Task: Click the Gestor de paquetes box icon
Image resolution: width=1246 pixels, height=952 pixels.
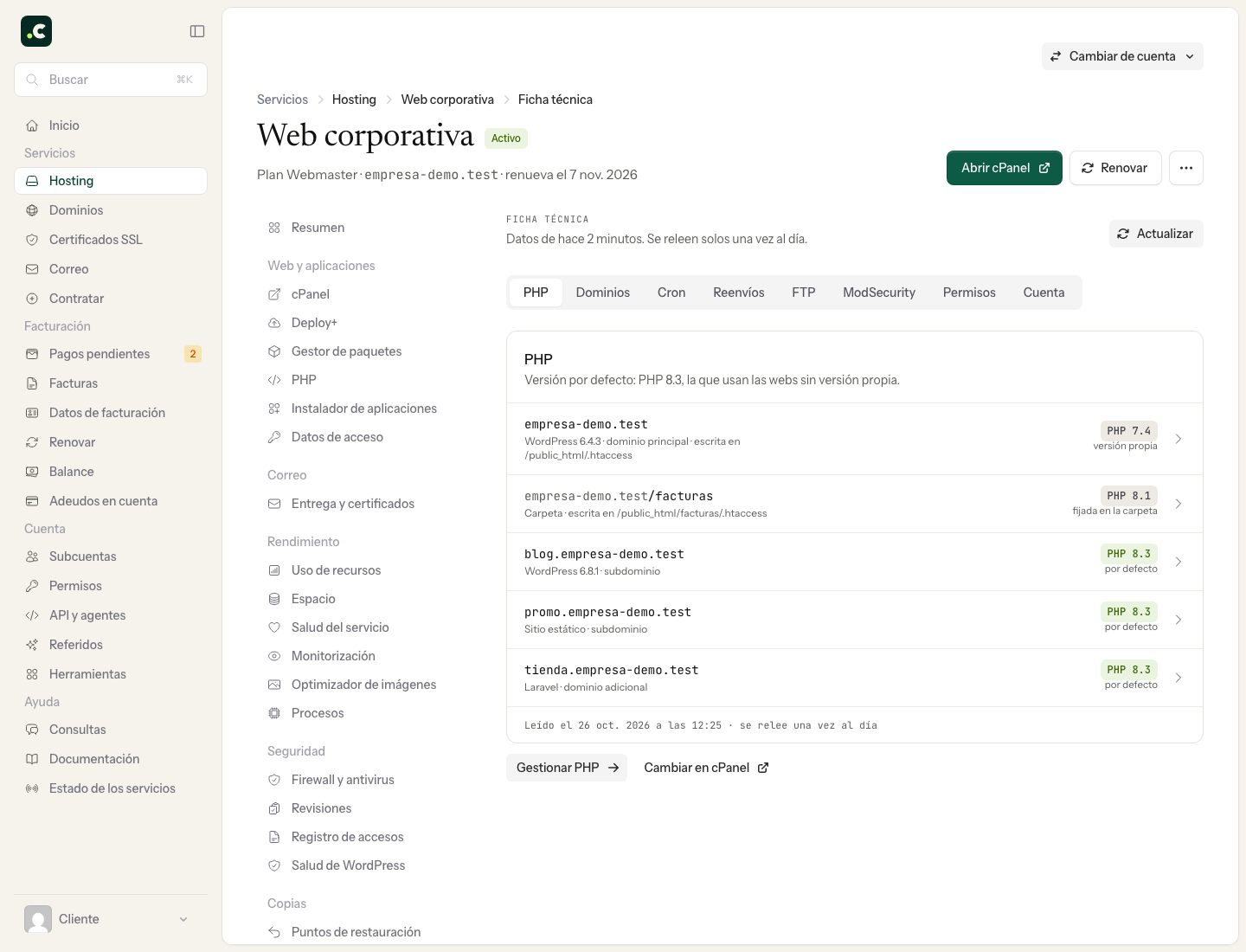Action: pos(274,351)
